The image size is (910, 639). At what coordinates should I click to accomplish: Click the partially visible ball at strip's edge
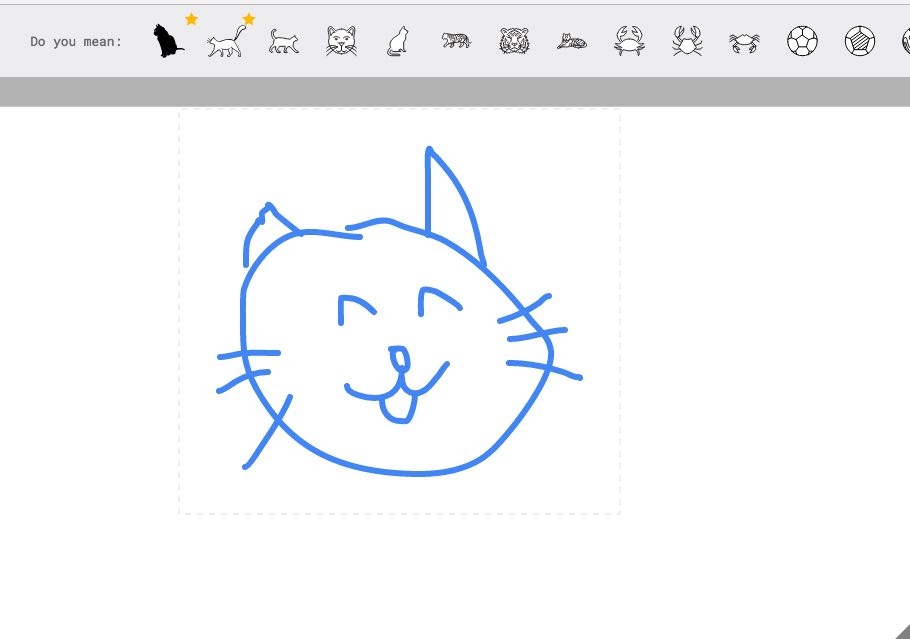coord(905,41)
